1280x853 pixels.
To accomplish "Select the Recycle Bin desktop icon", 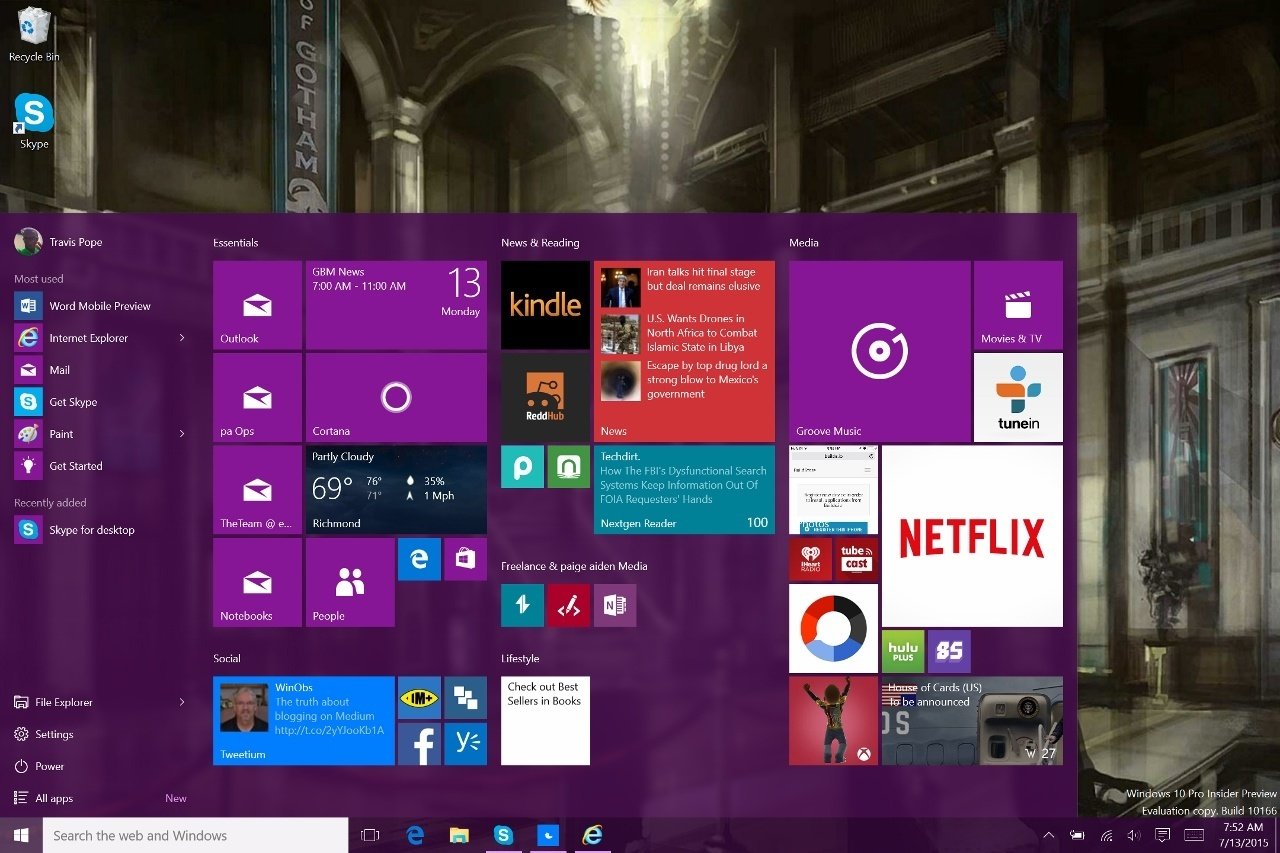I will point(34,35).
